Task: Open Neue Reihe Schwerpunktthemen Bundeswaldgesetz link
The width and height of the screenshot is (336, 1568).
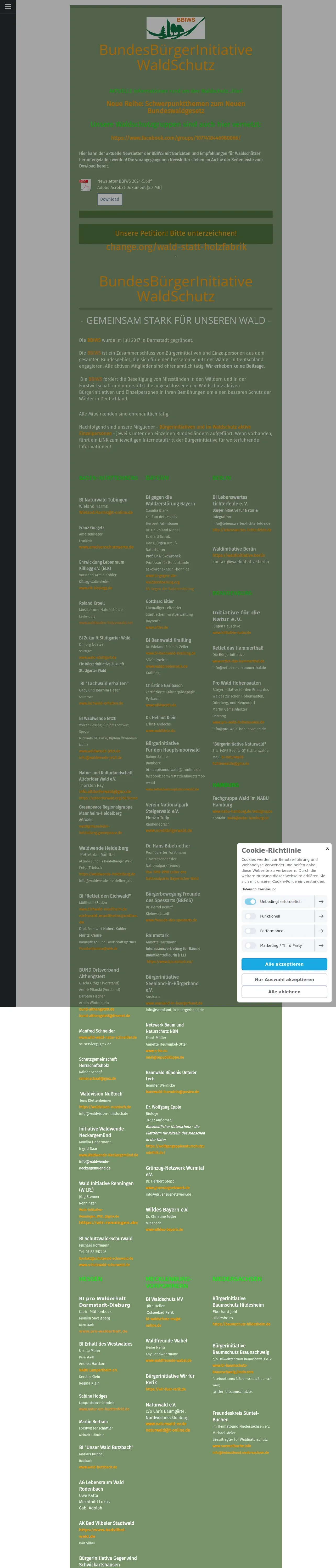Action: click(176, 107)
